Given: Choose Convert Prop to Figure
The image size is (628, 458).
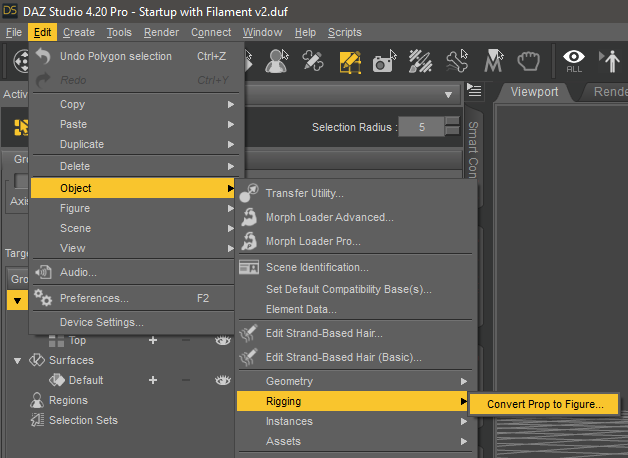Looking at the screenshot, I should (545, 404).
